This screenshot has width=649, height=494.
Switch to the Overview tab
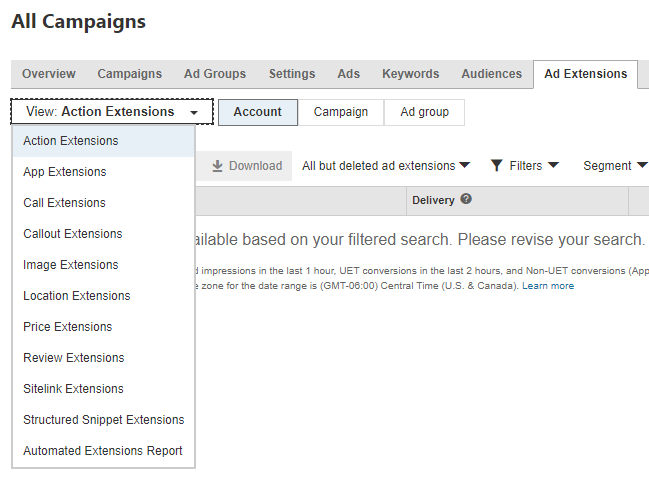49,74
